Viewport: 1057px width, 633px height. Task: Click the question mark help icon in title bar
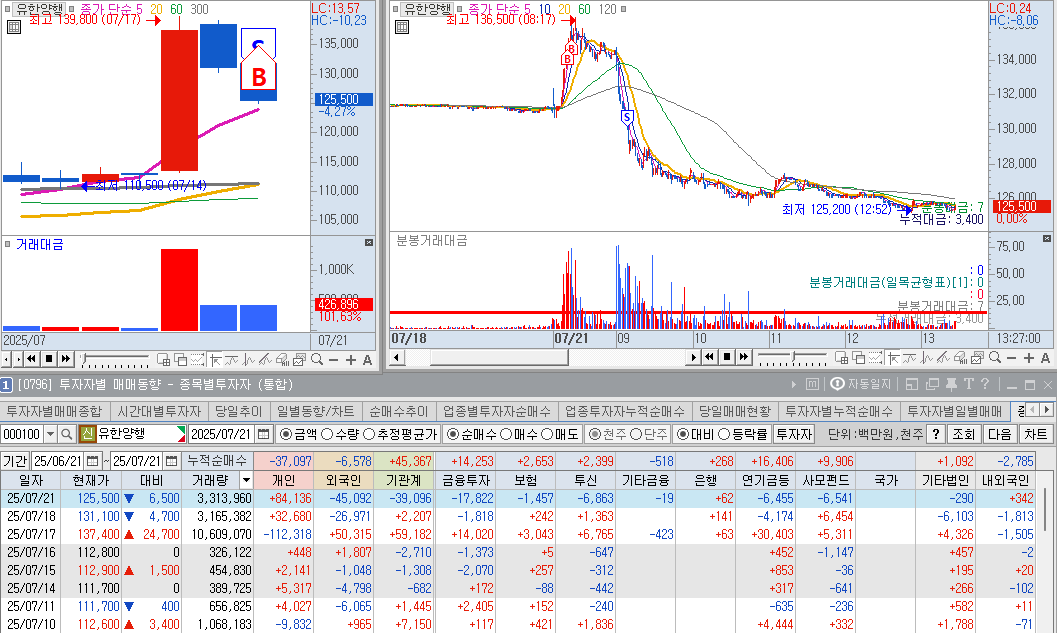click(x=985, y=384)
